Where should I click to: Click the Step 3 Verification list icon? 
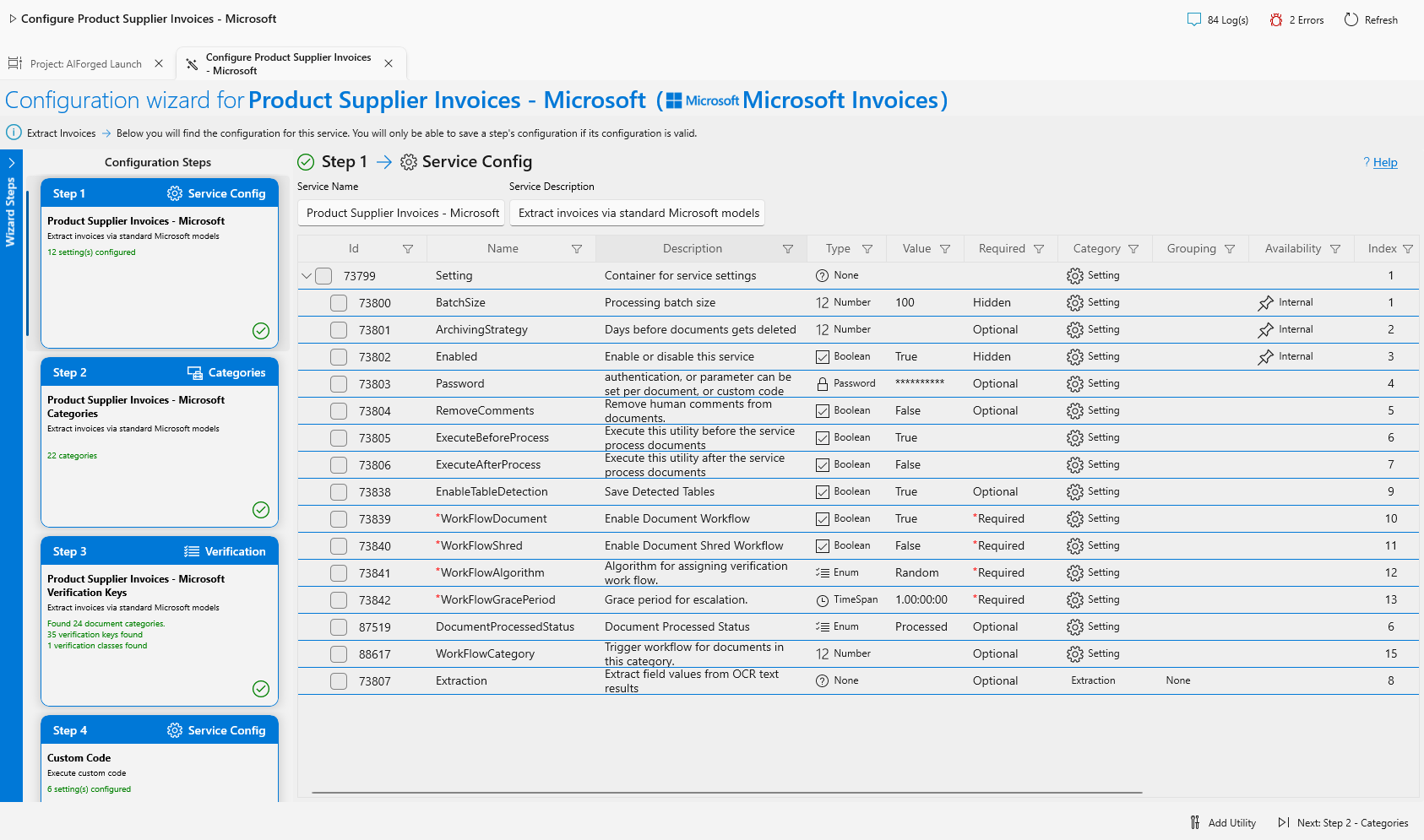[x=192, y=551]
